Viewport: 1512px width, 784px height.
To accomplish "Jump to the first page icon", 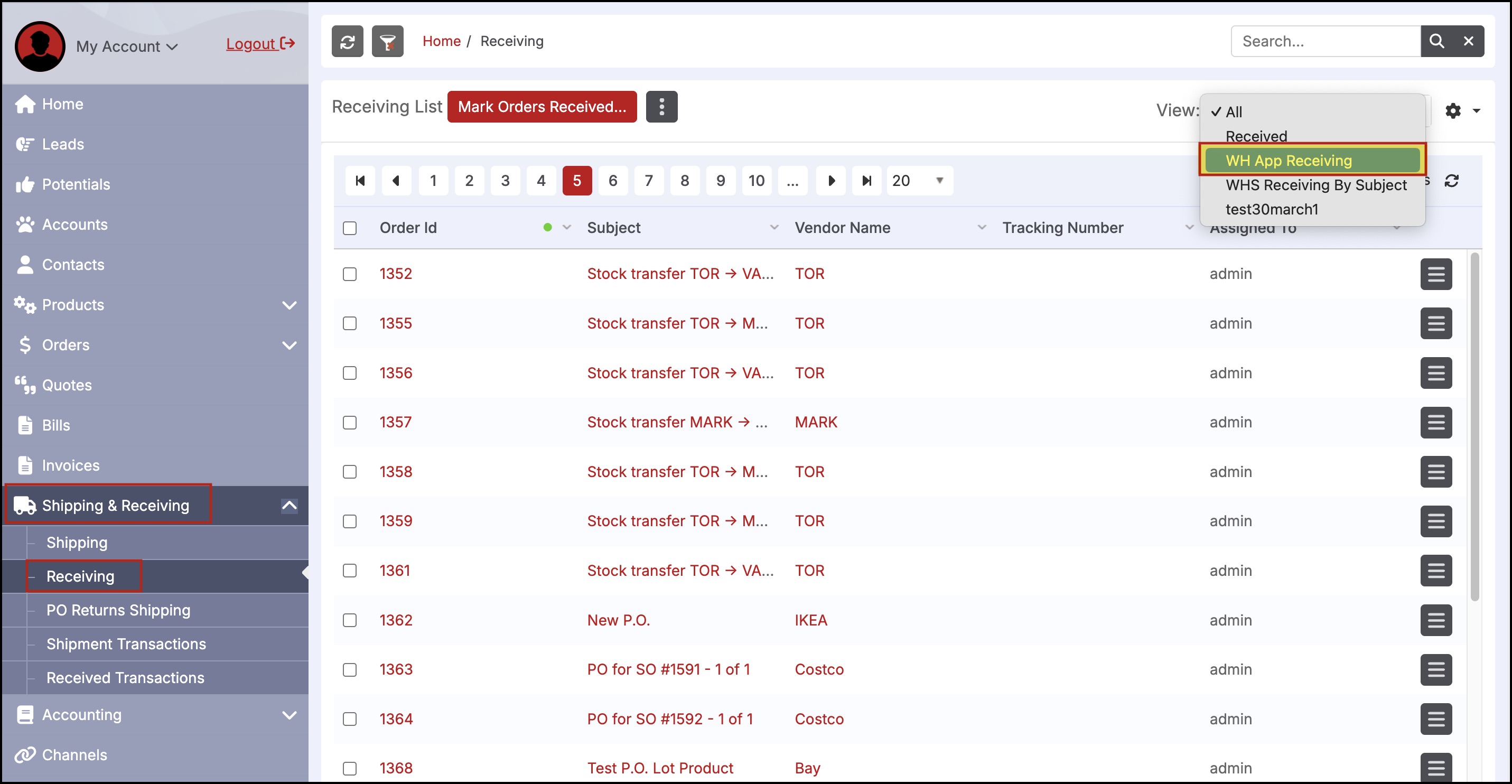I will pos(360,181).
